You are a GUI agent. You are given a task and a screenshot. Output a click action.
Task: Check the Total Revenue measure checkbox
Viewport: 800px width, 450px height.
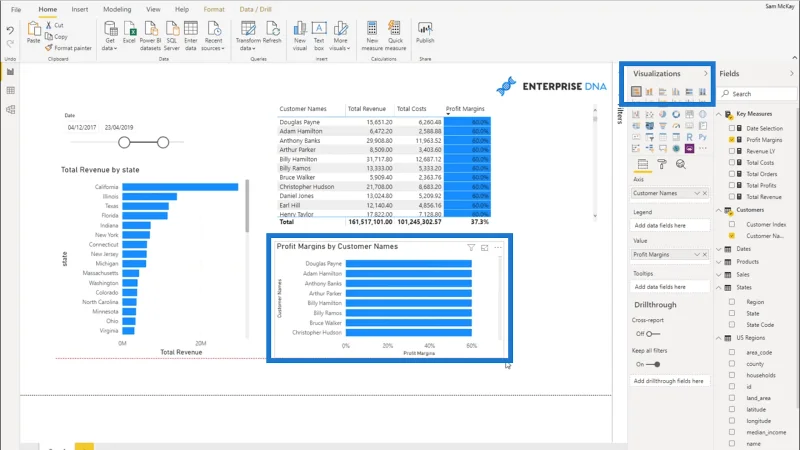732,196
